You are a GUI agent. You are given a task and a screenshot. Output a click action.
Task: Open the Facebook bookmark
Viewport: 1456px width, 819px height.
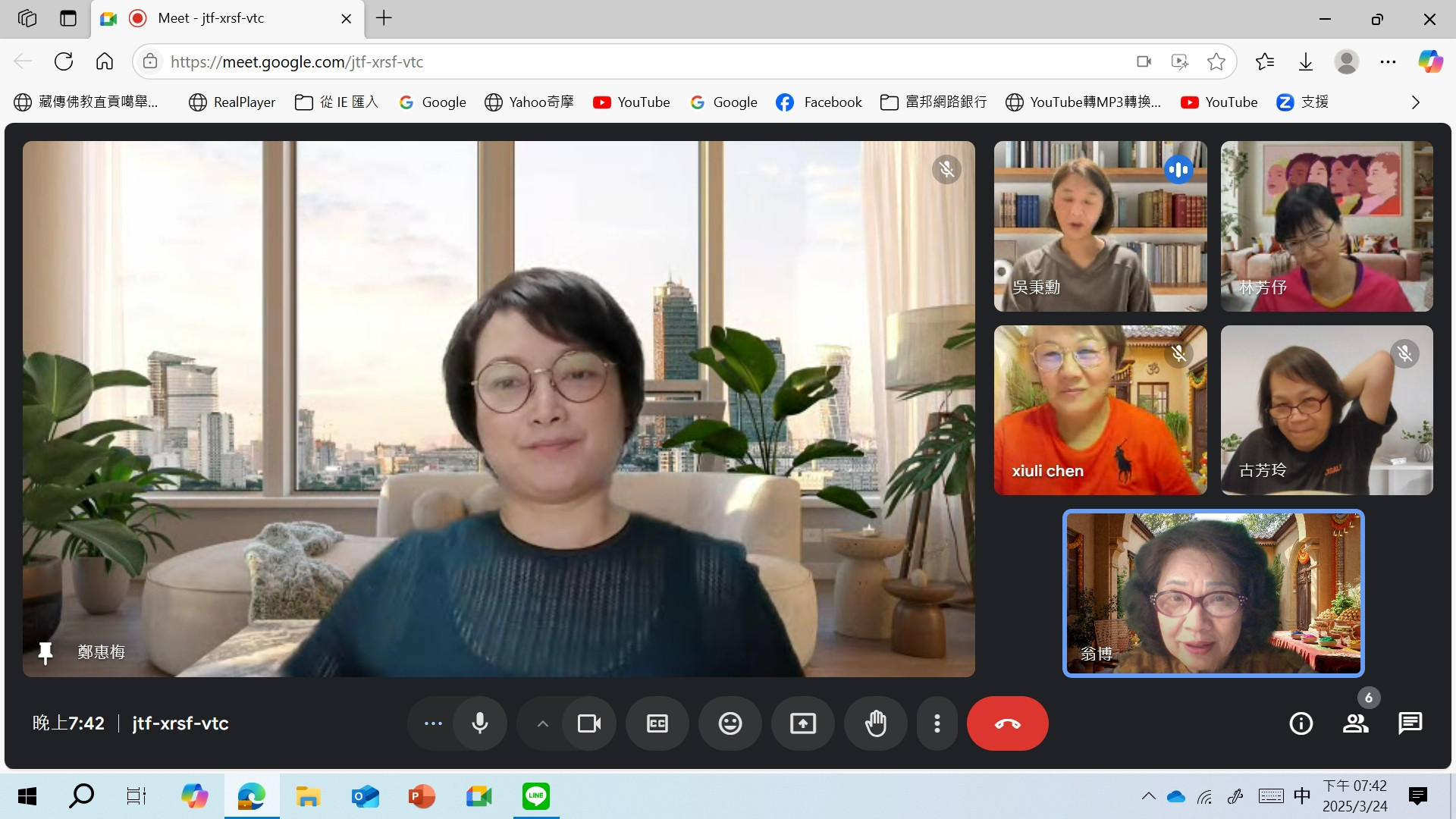(819, 102)
